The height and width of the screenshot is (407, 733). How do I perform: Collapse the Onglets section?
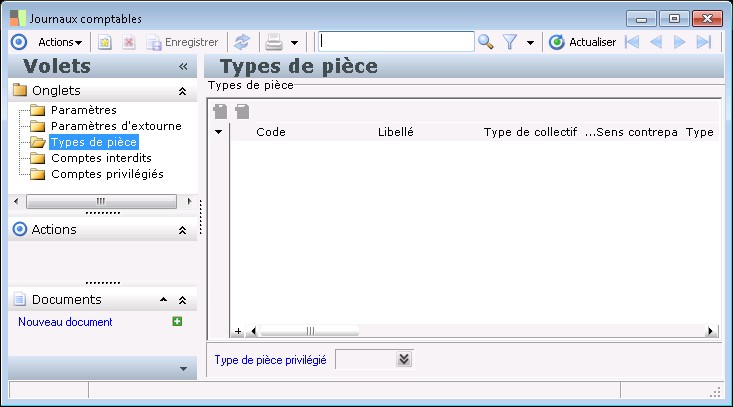pos(182,91)
